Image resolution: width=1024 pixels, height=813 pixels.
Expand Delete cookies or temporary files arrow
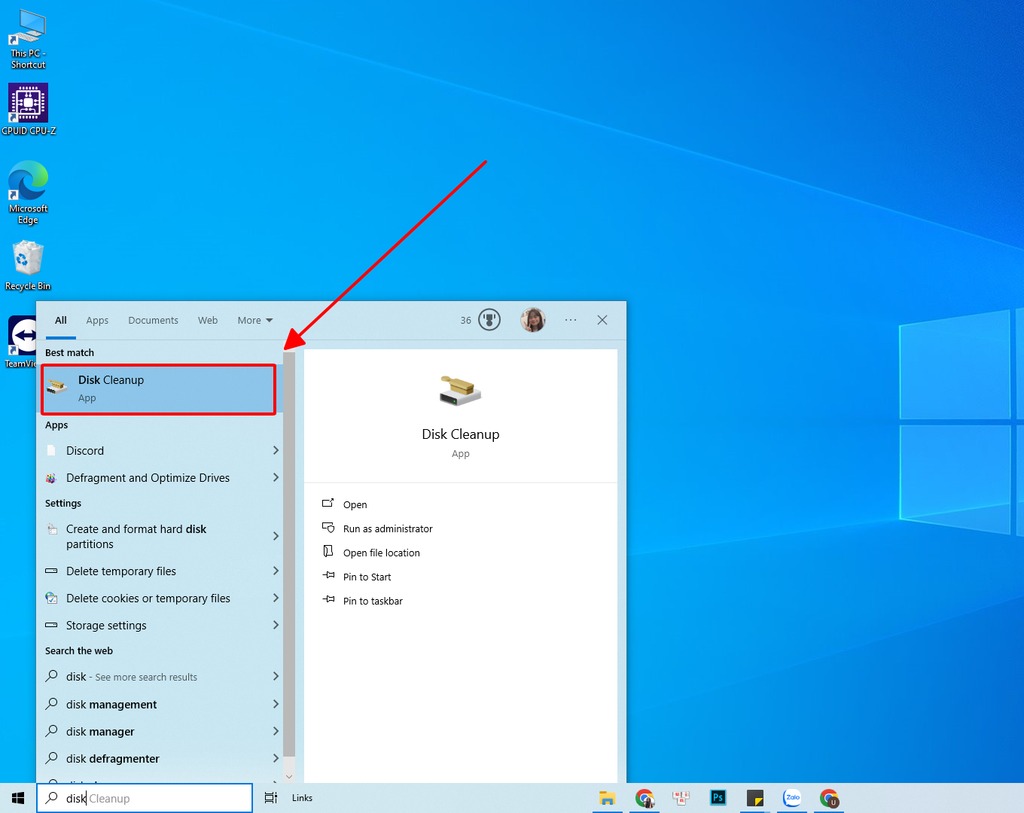276,598
